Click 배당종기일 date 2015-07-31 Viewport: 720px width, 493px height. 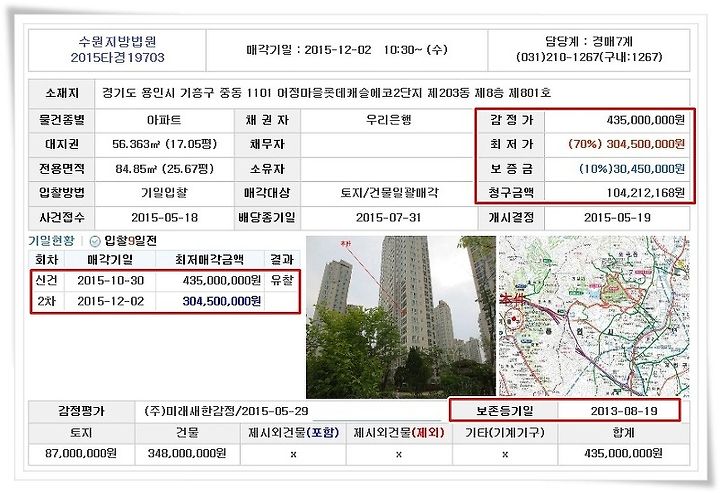point(388,218)
